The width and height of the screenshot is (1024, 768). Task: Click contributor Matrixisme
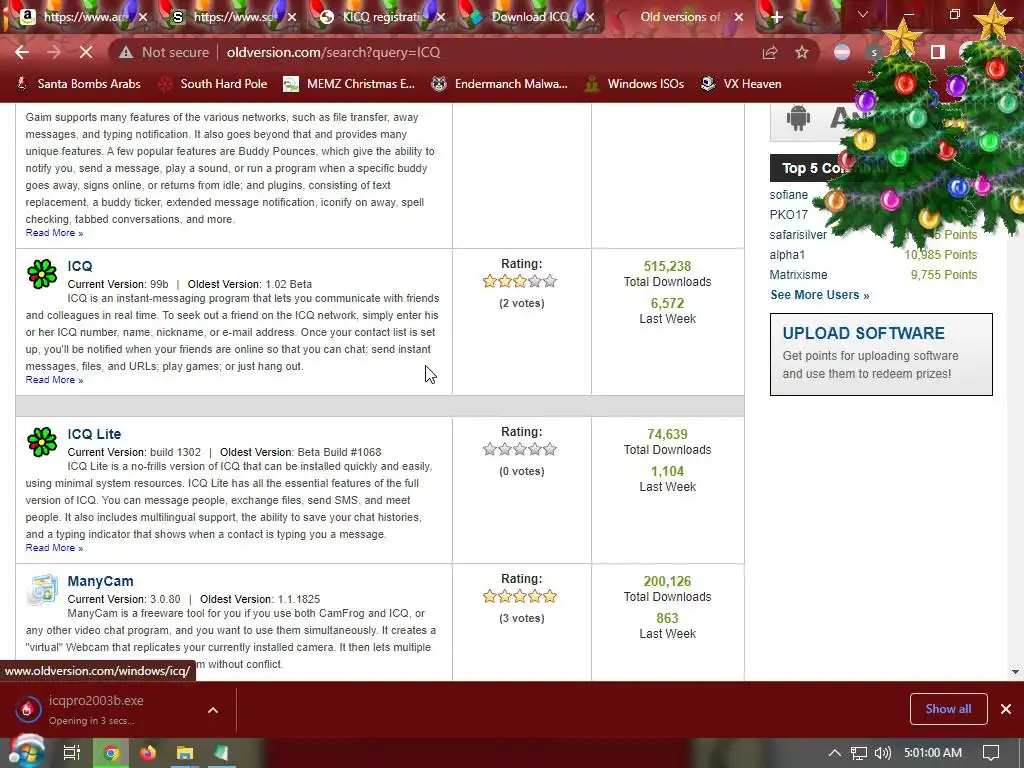pos(798,275)
